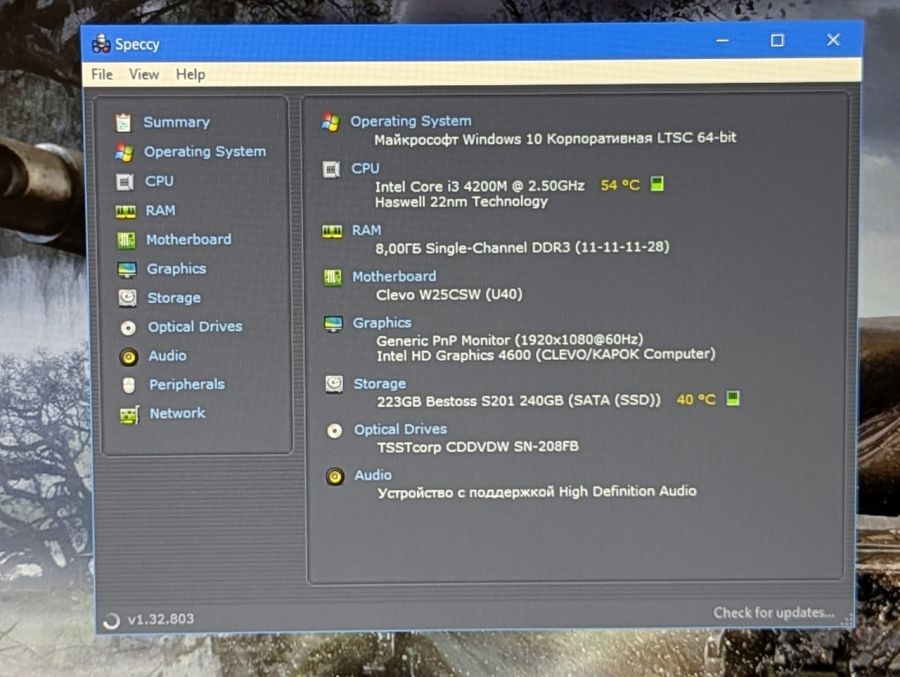Click version v1.32.803 in status bar
This screenshot has width=900, height=677.
tap(161, 619)
